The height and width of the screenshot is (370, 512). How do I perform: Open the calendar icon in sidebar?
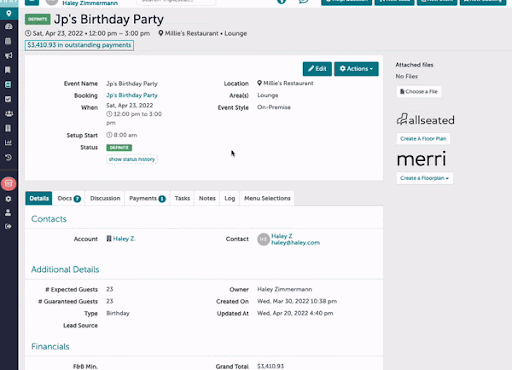(8, 41)
